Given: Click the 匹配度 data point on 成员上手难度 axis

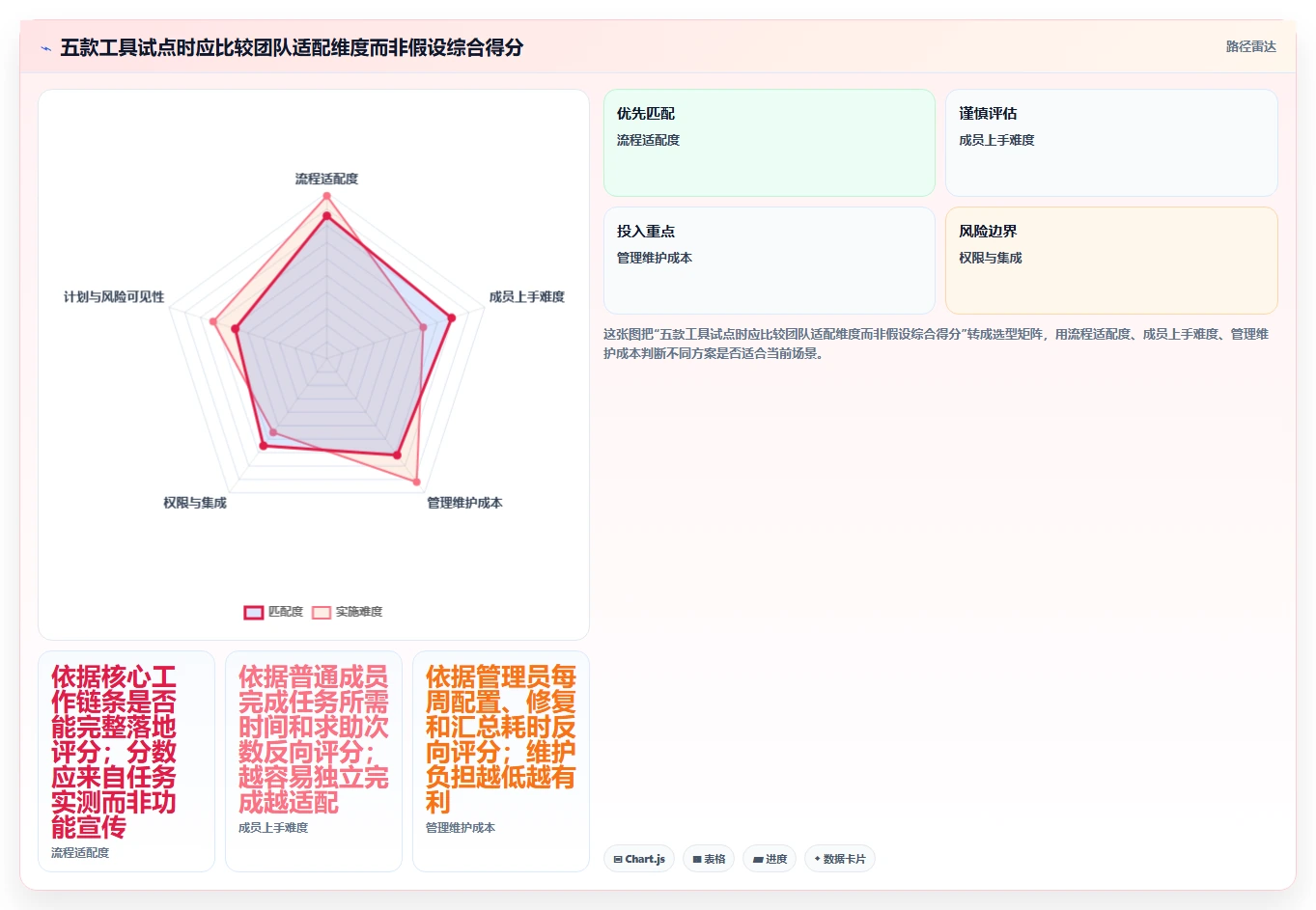Looking at the screenshot, I should [451, 317].
